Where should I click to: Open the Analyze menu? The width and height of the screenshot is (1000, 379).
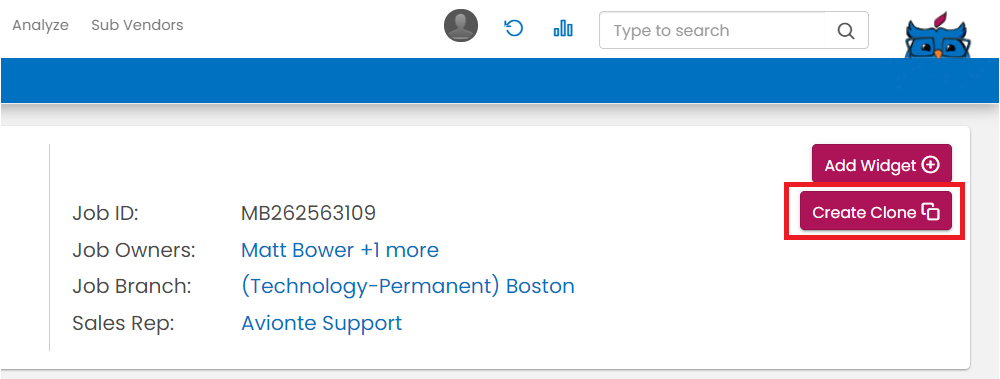pyautogui.click(x=40, y=26)
